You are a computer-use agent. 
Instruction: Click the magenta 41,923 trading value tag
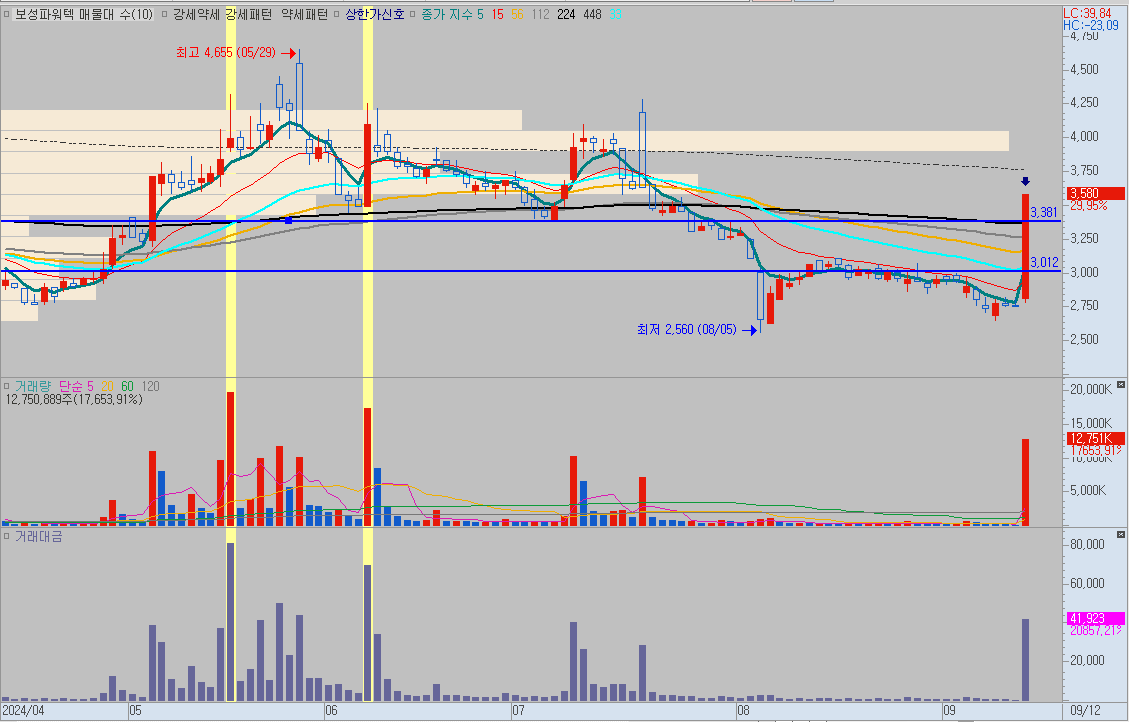[1094, 618]
